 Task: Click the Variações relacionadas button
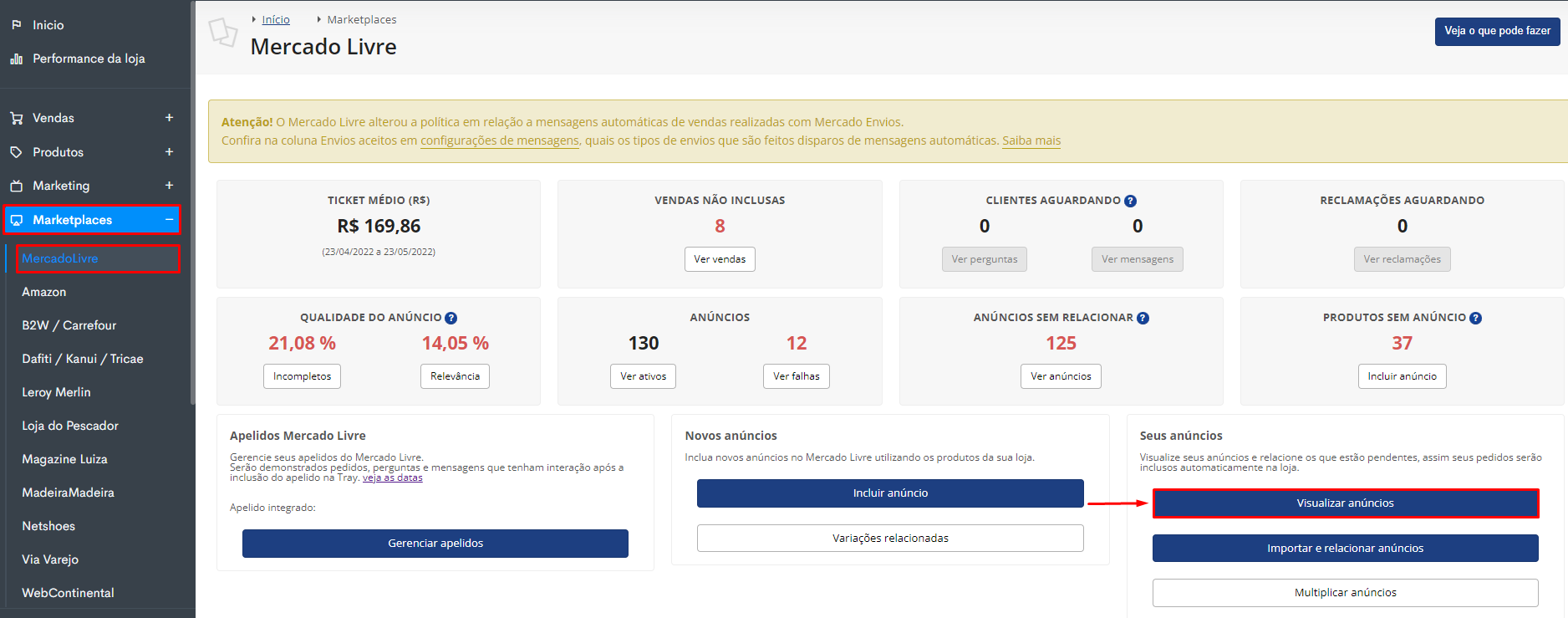890,539
